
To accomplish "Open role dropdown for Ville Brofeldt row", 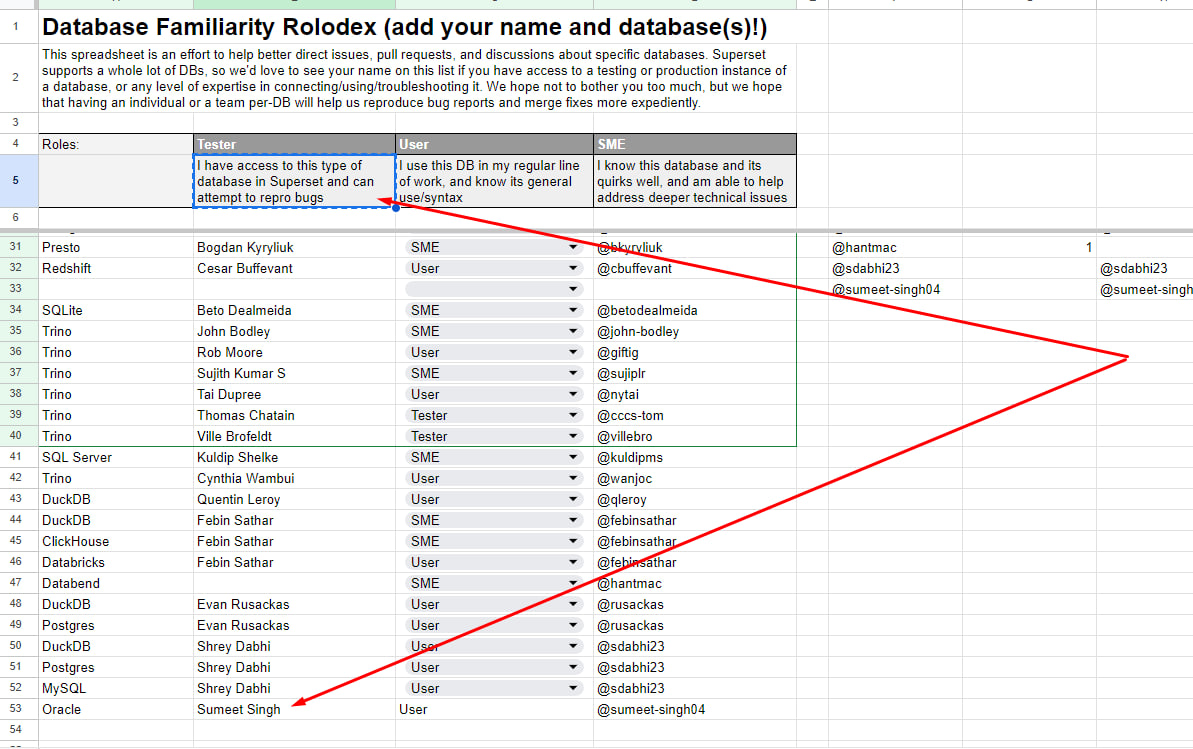I will [x=572, y=436].
